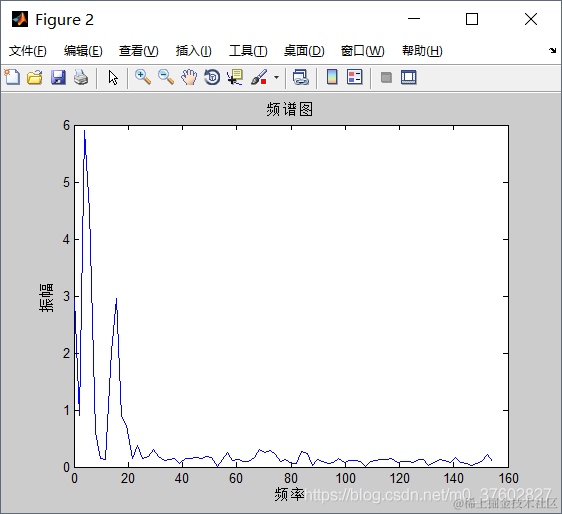This screenshot has width=562, height=514.
Task: Choose the Data Cursor tool
Action: [235, 77]
